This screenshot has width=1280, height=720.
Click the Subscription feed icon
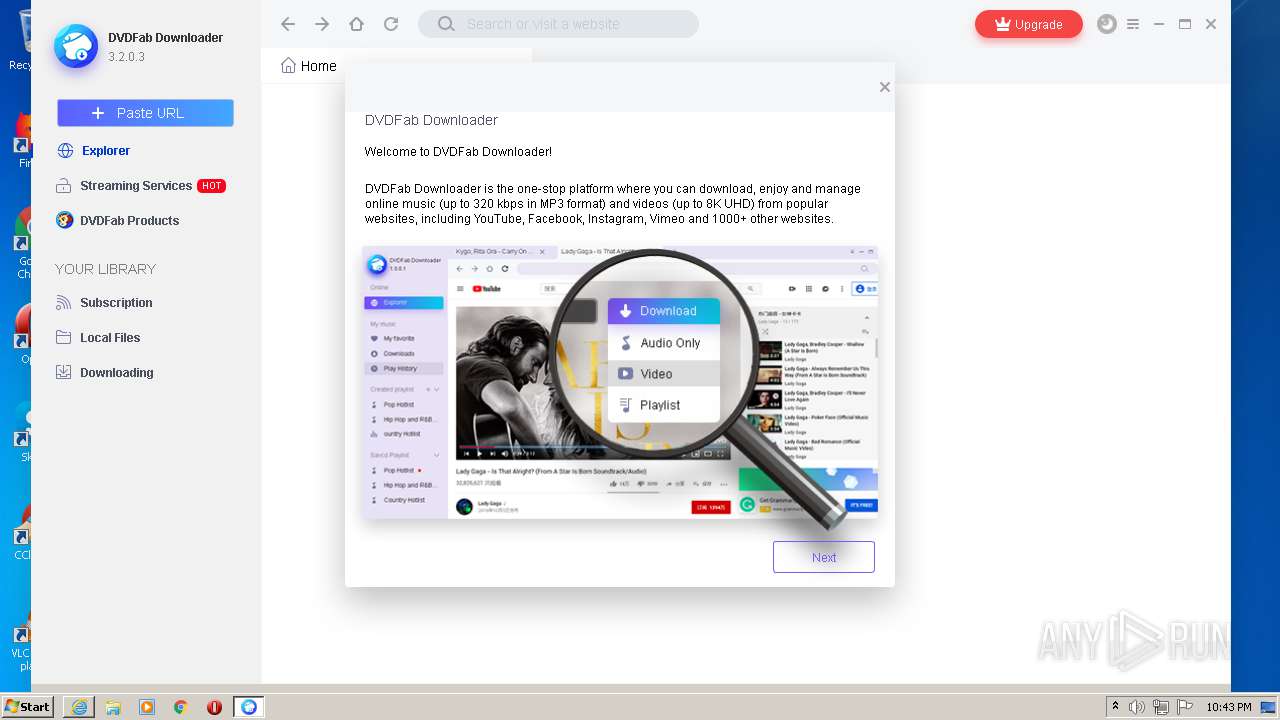(64, 303)
